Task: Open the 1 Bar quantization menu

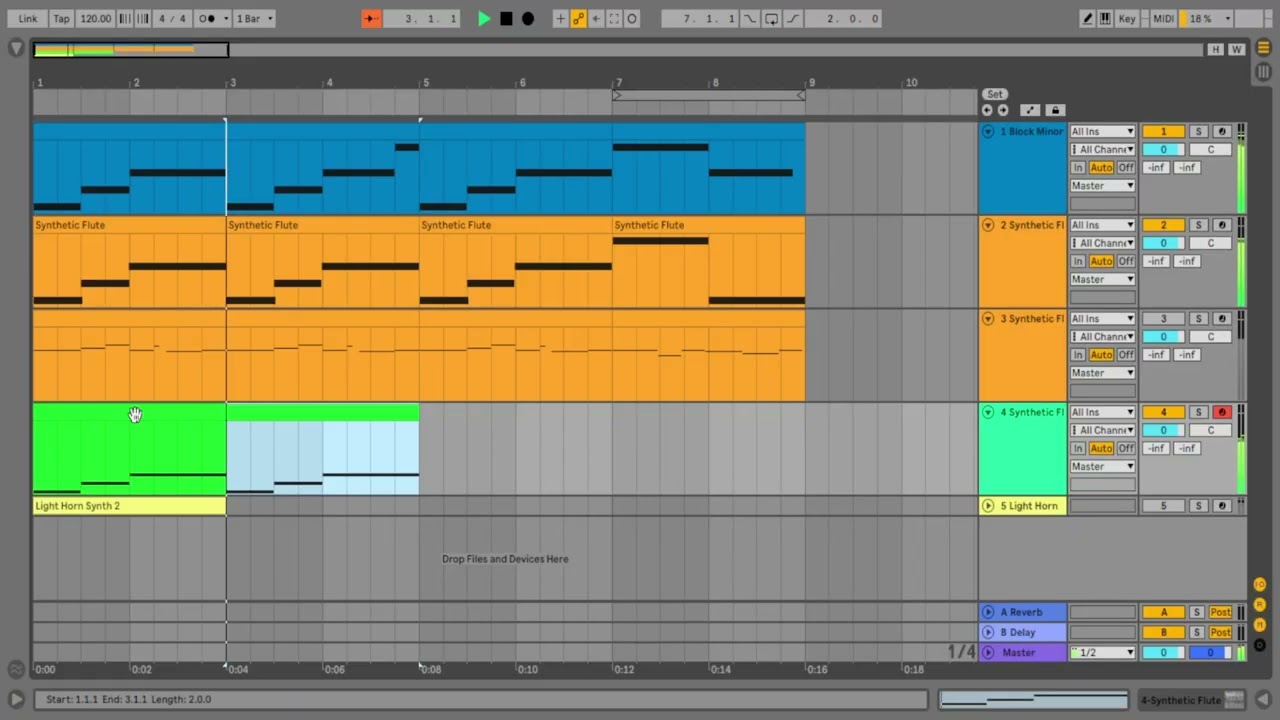Action: click(x=254, y=18)
